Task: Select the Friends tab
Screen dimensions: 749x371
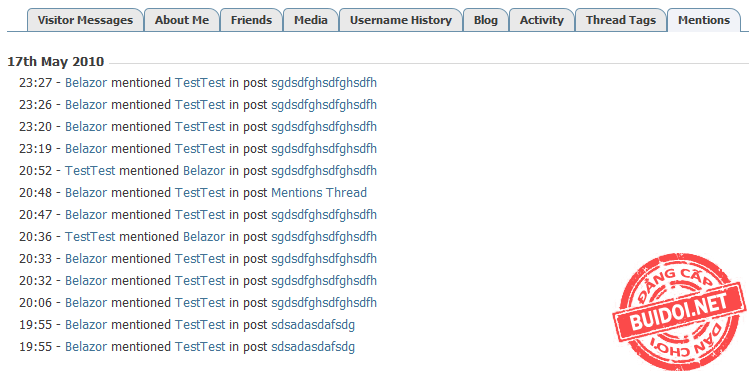Action: click(x=251, y=20)
